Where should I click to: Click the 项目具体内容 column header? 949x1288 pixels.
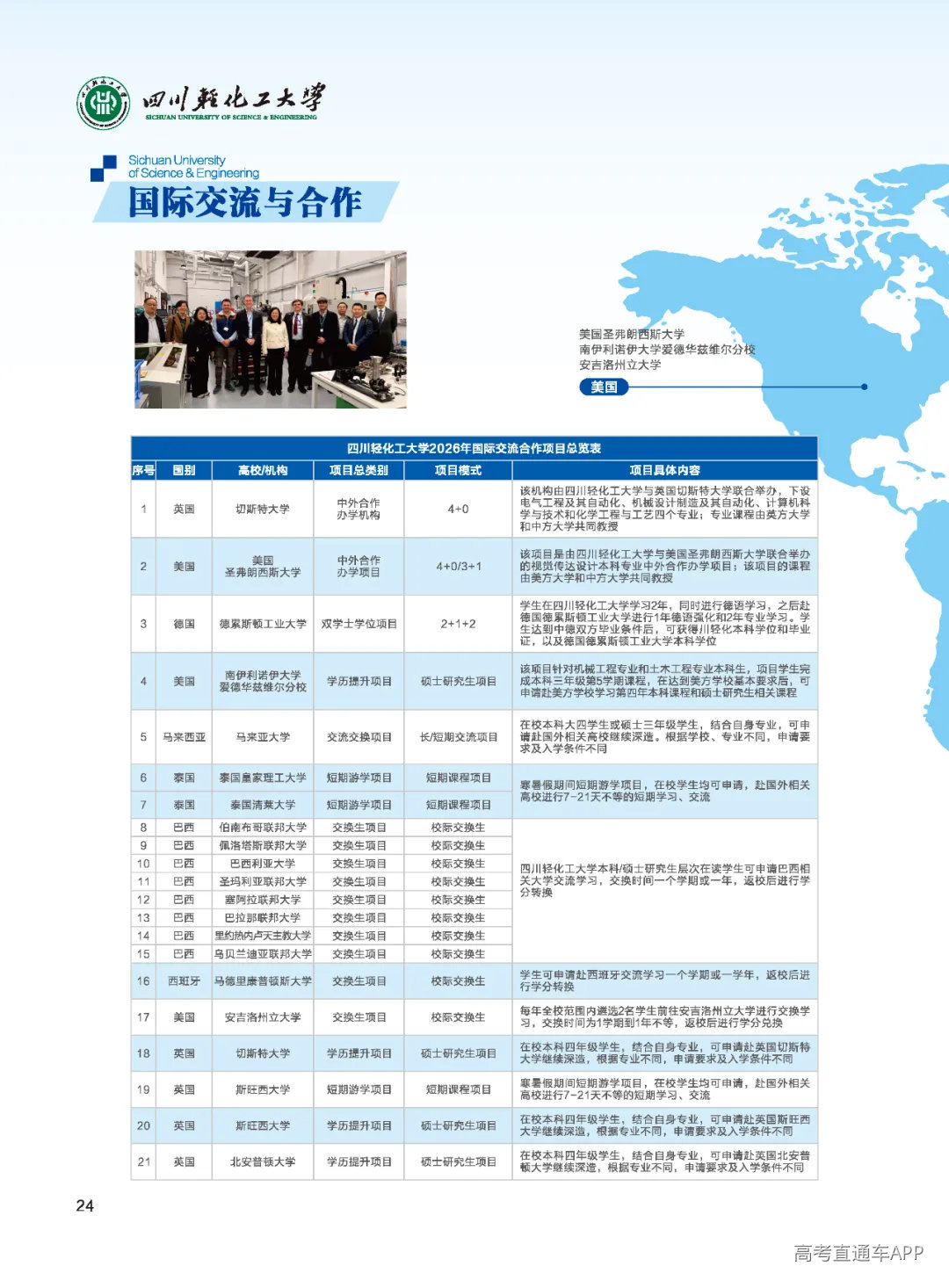[x=664, y=470]
